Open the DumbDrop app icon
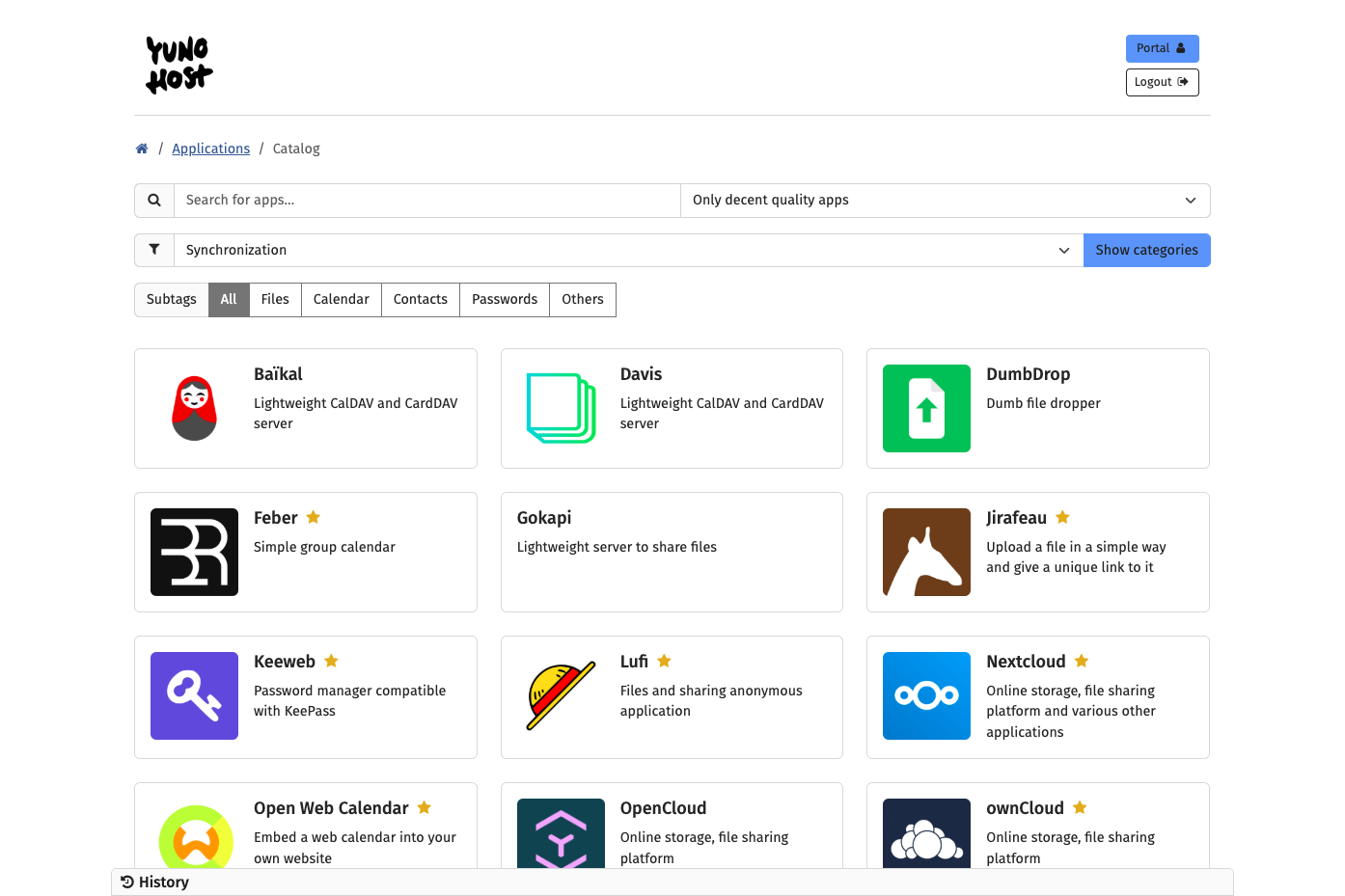Screen dimensions: 1345x896 click(x=926, y=408)
